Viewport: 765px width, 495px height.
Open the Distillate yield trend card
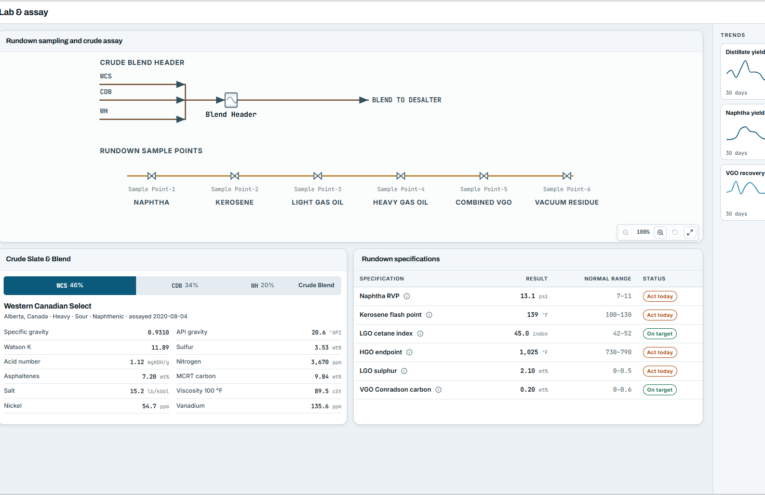[x=743, y=71]
